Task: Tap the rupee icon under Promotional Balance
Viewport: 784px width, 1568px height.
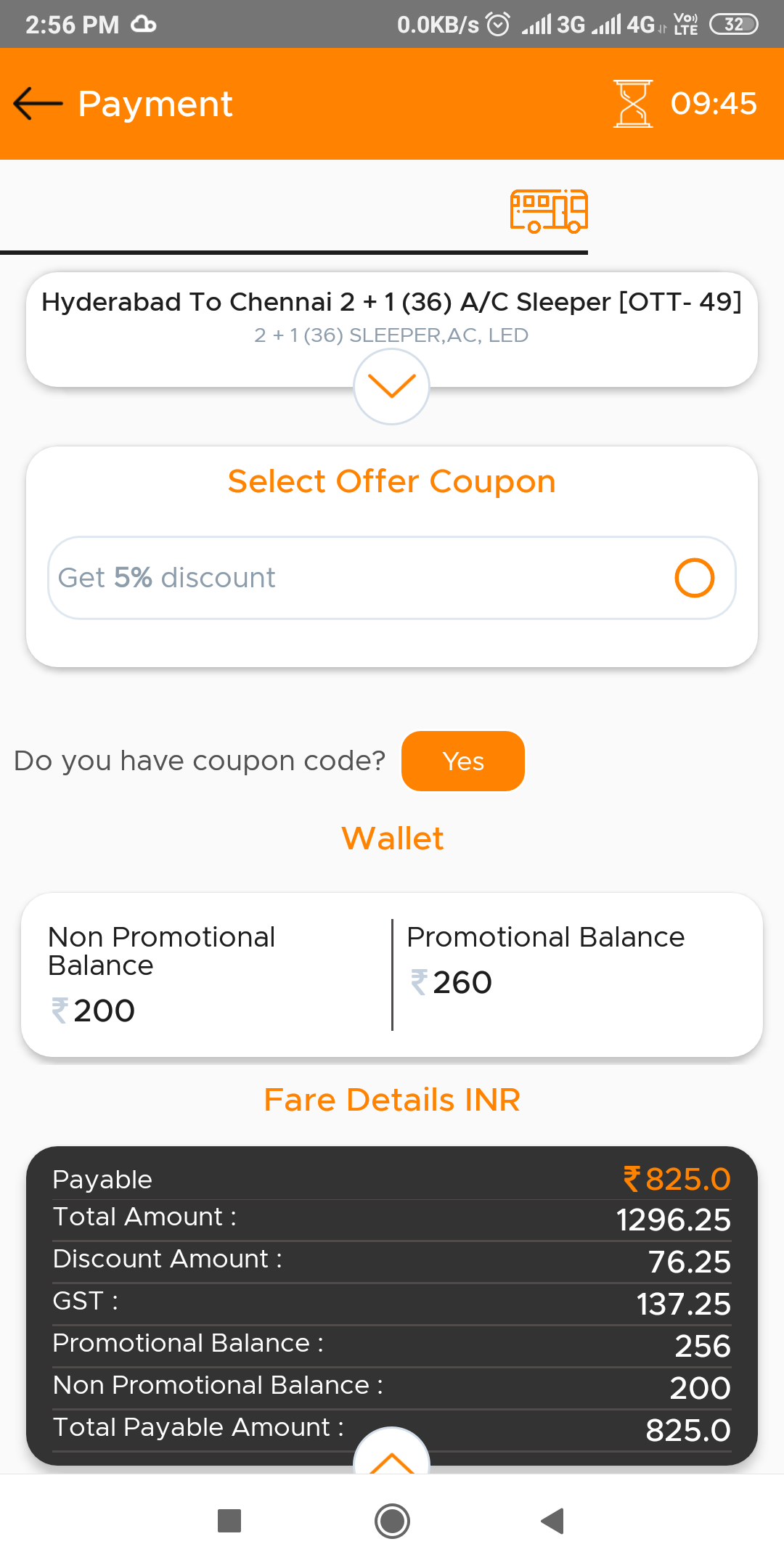Action: [419, 982]
